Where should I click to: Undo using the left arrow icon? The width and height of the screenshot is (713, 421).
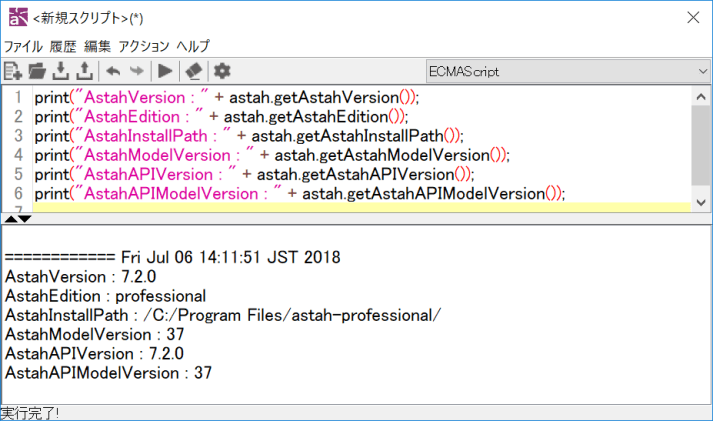tap(113, 71)
